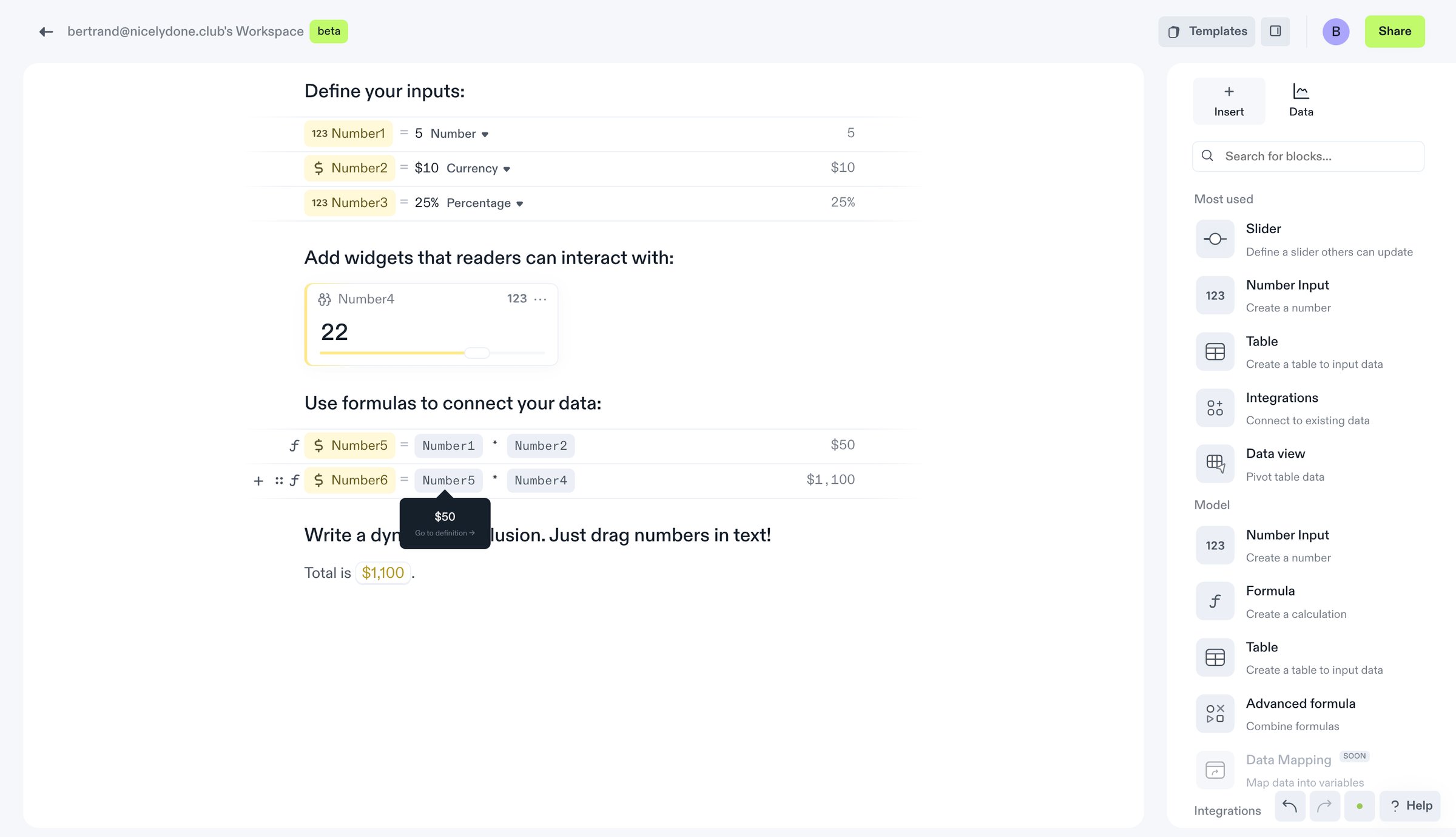Viewport: 1456px width, 837px height.
Task: Follow the Go to definition link
Action: click(x=445, y=533)
